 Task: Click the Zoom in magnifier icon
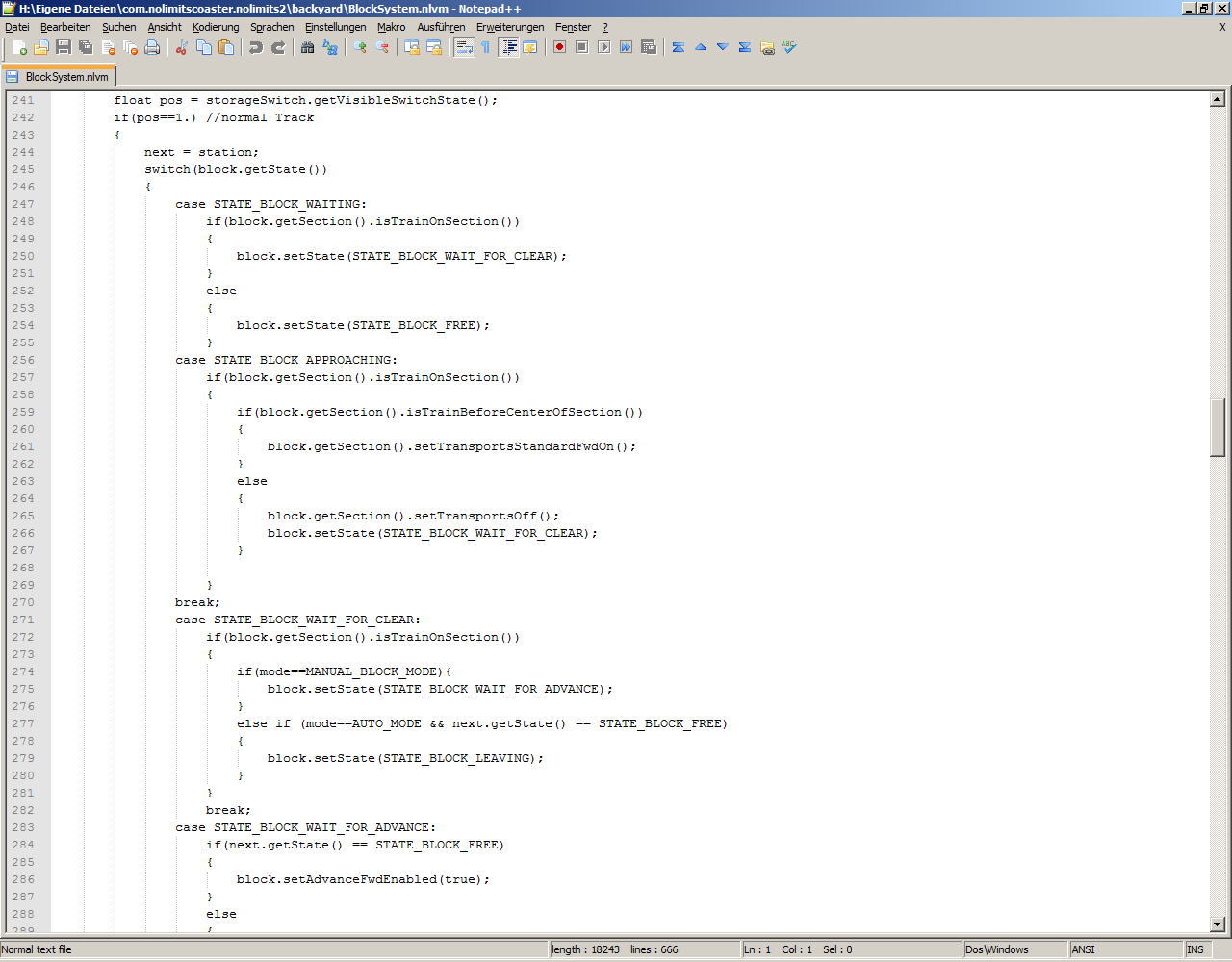(360, 47)
